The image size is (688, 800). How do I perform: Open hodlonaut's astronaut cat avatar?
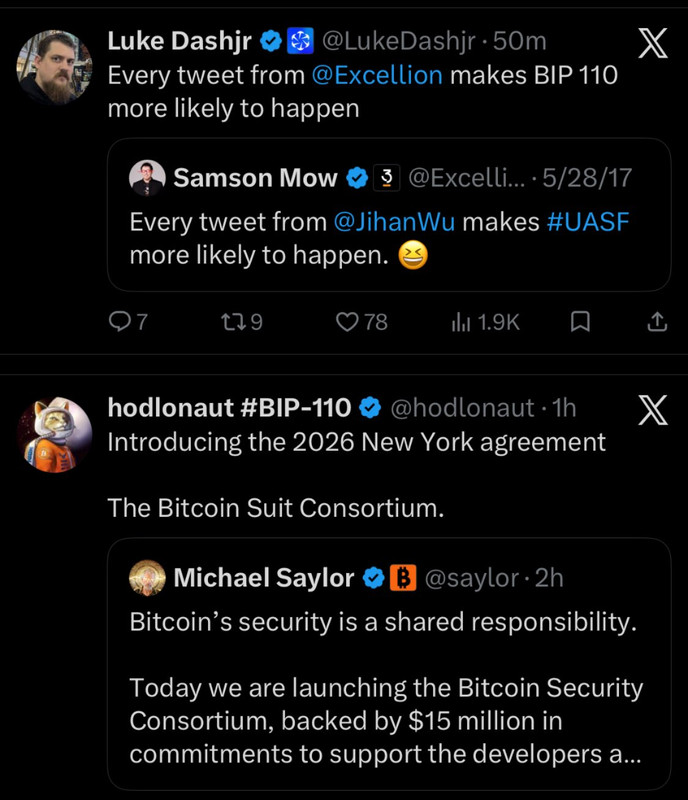(55, 435)
